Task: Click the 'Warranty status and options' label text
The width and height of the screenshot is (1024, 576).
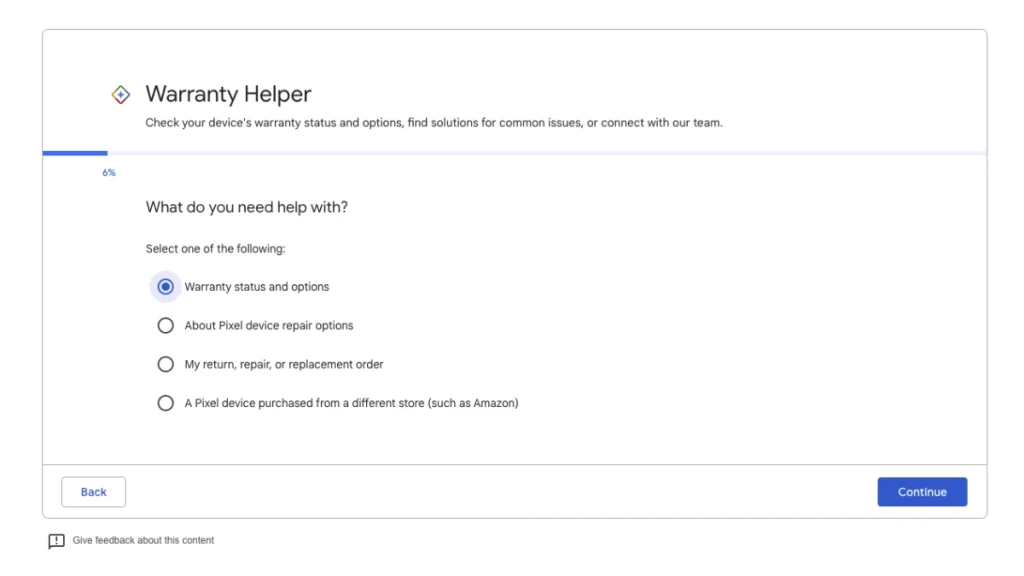Action: (x=257, y=287)
